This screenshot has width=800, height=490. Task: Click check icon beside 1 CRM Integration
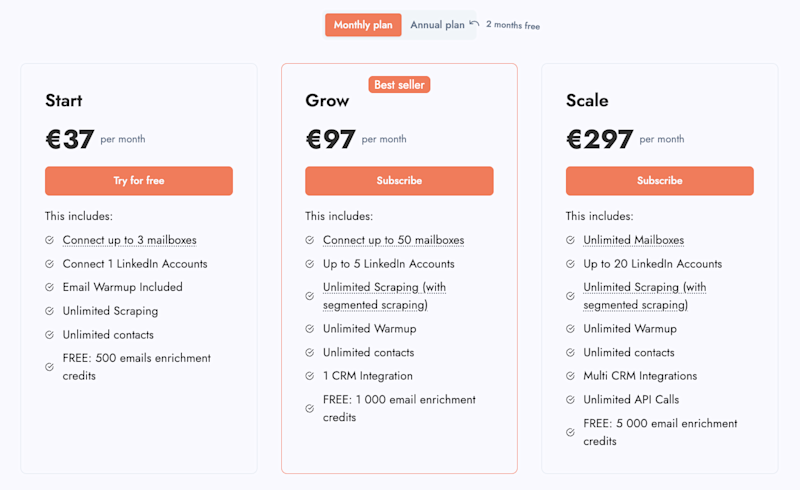(x=310, y=376)
